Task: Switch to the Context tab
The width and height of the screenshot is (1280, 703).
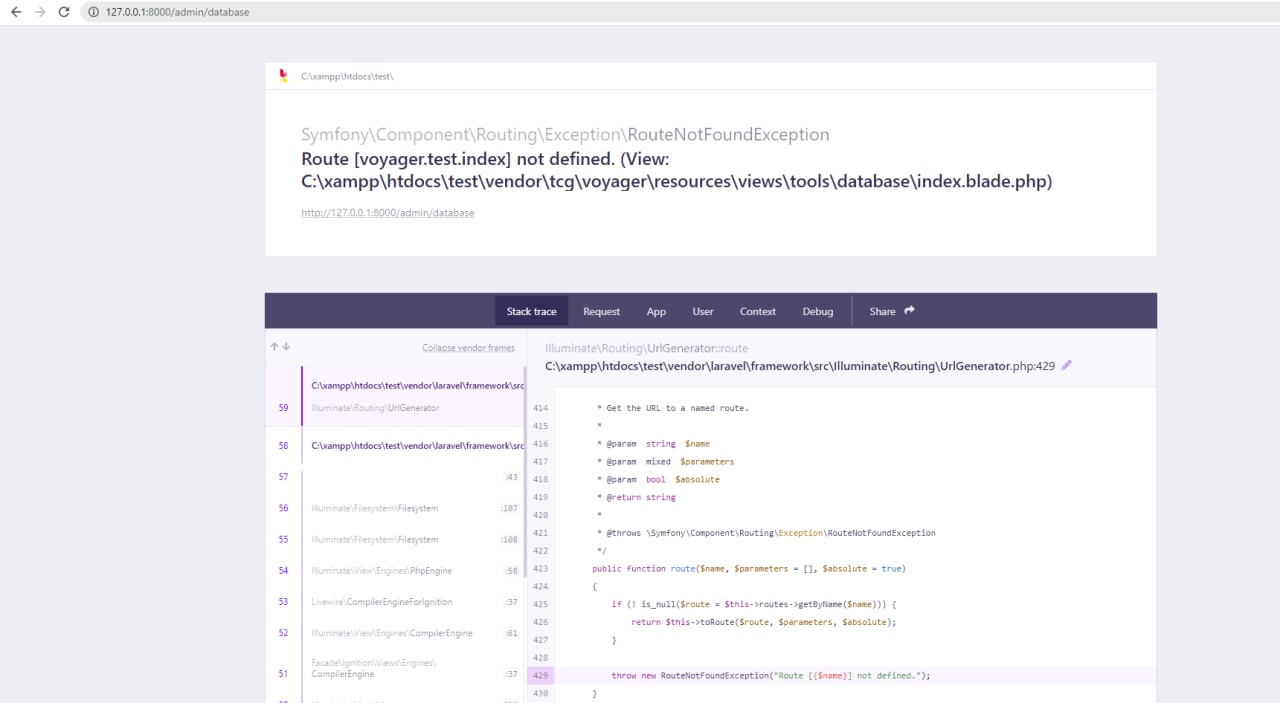Action: coord(758,311)
